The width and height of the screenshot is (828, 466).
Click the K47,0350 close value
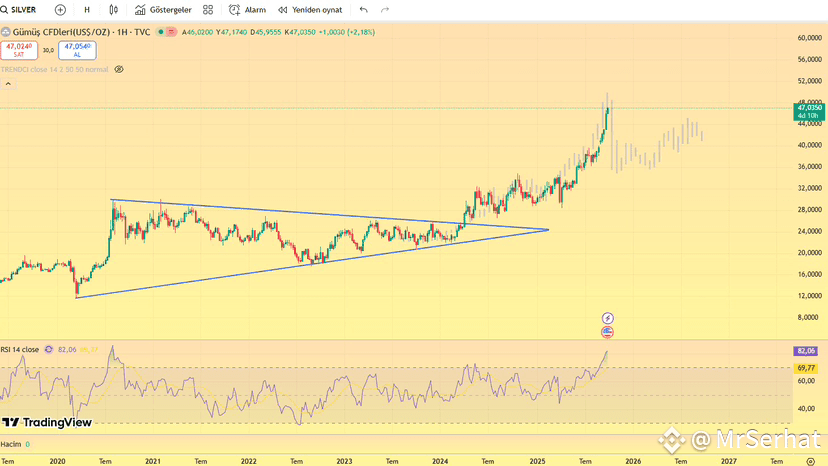pyautogui.click(x=300, y=32)
